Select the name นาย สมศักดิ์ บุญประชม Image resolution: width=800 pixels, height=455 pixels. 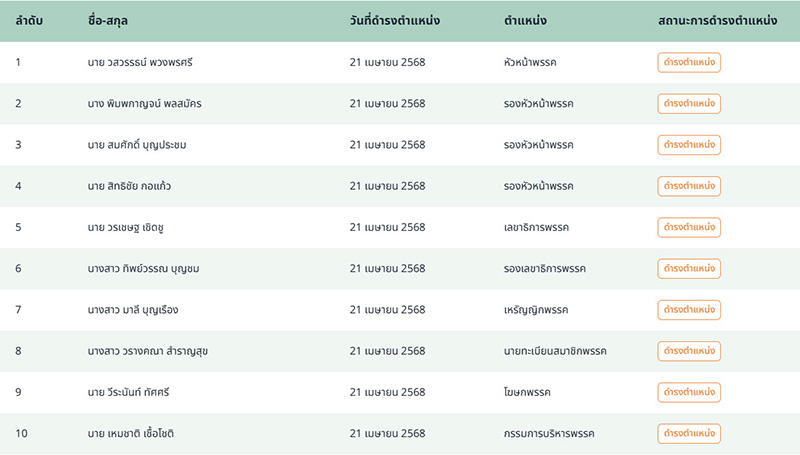[137, 145]
